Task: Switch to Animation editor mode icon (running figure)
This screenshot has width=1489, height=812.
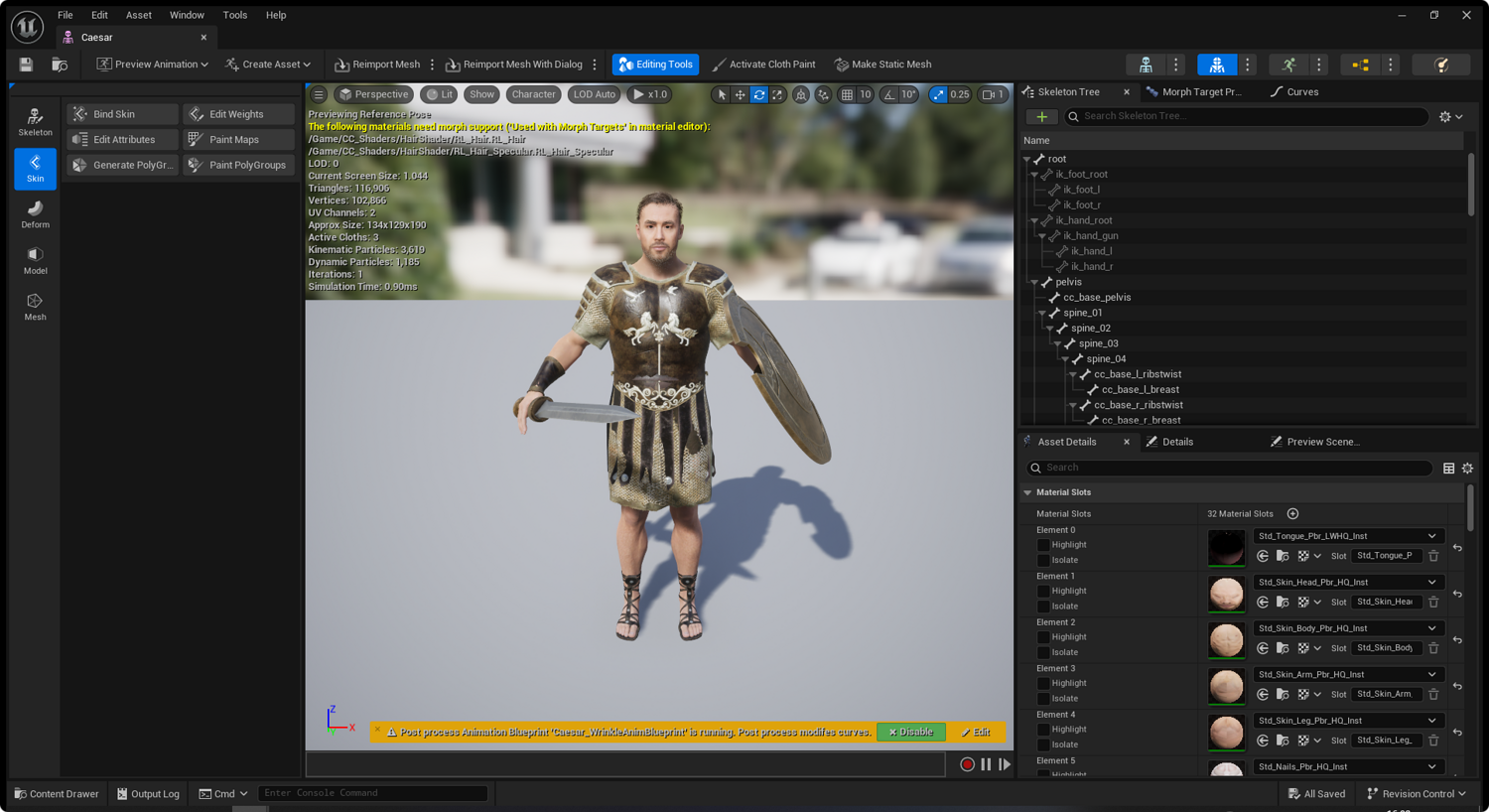Action: 1288,65
